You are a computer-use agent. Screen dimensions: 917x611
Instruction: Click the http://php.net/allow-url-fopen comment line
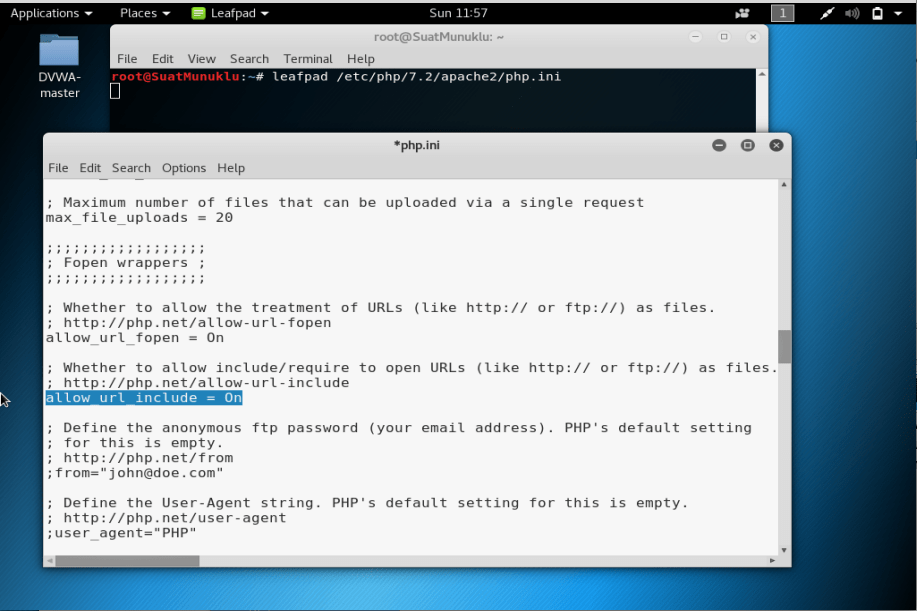coord(188,323)
